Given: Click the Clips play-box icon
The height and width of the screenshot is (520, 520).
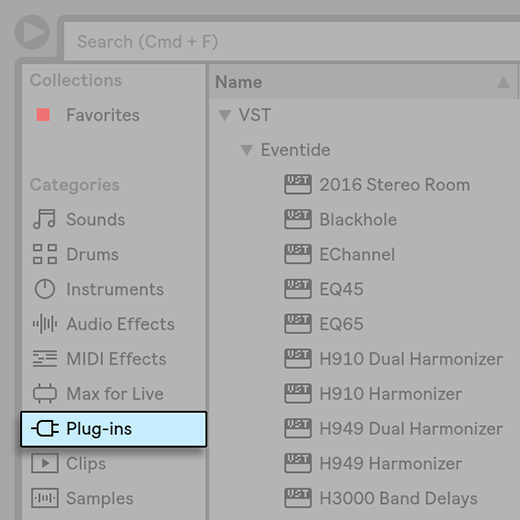Looking at the screenshot, I should [x=45, y=463].
